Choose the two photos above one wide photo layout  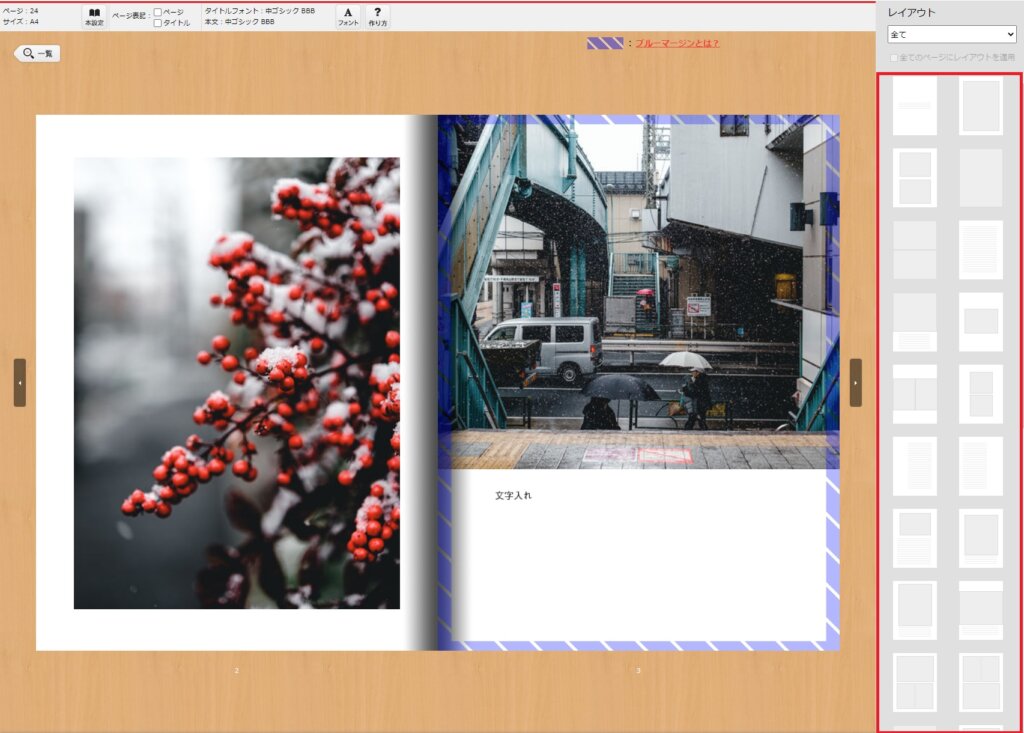[x=980, y=683]
